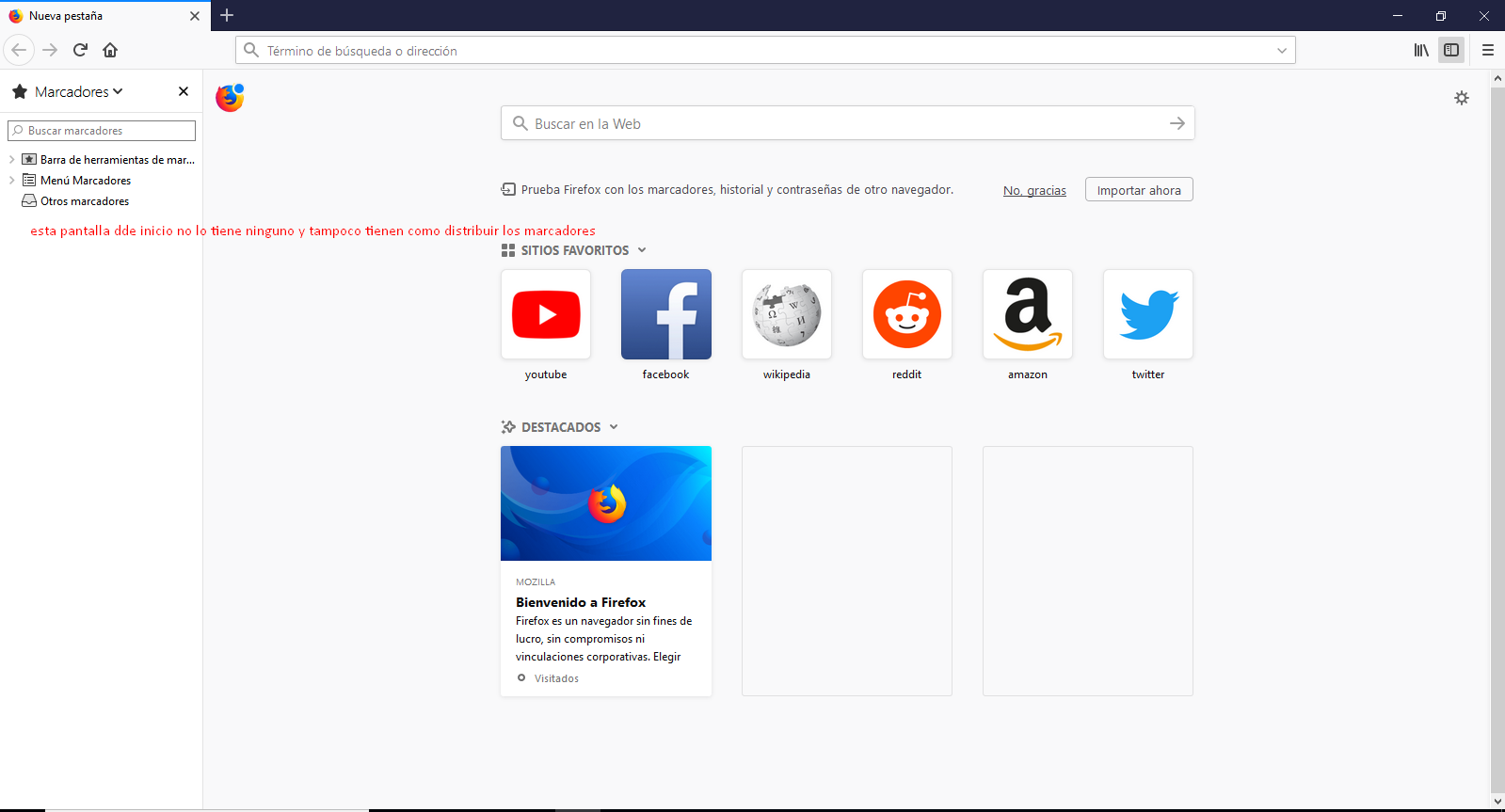The height and width of the screenshot is (812, 1505).
Task: Decline import via No, gracias link
Action: [1034, 190]
